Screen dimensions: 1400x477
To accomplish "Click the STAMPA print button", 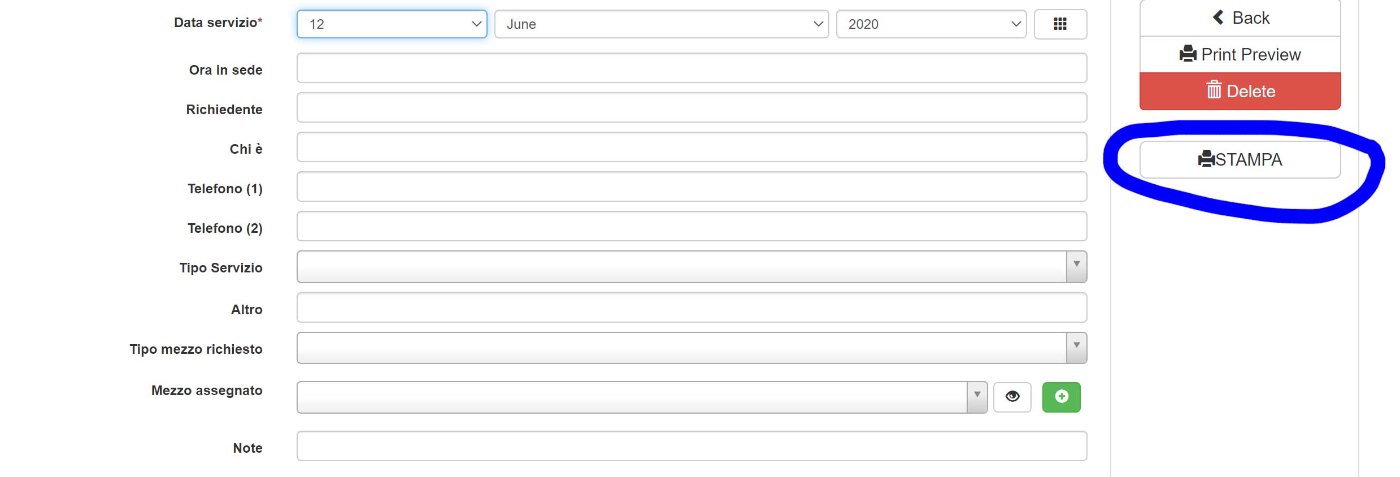I will pos(1240,159).
